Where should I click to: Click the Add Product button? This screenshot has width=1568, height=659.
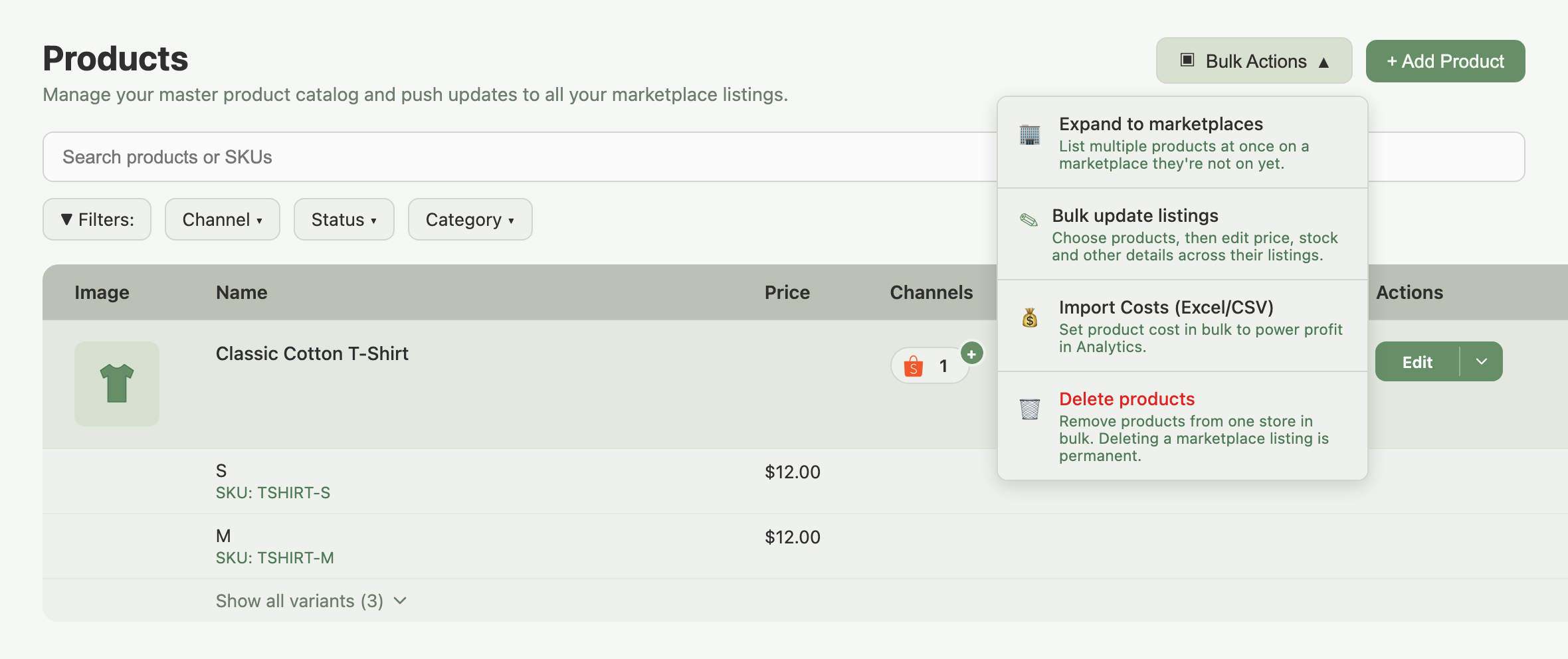point(1445,61)
